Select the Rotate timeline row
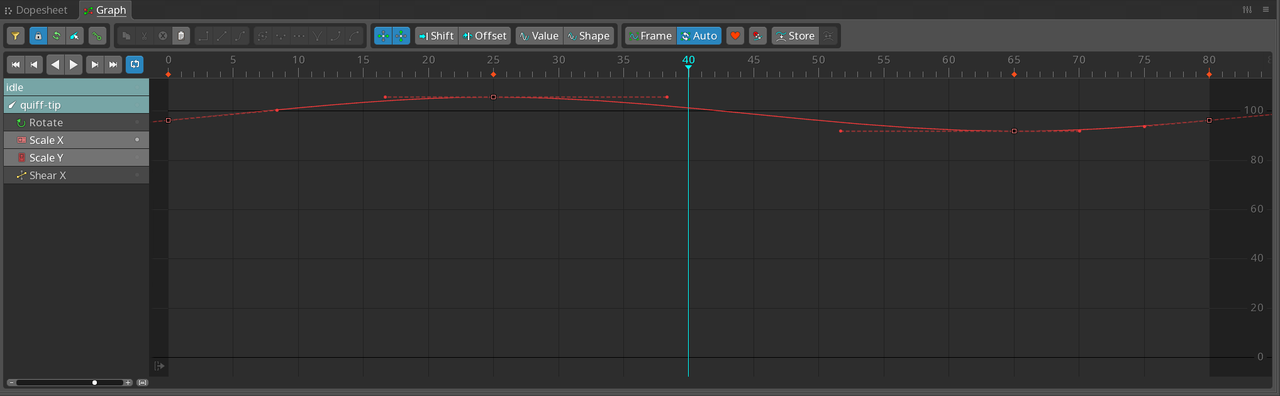This screenshot has width=1280, height=396. point(76,122)
